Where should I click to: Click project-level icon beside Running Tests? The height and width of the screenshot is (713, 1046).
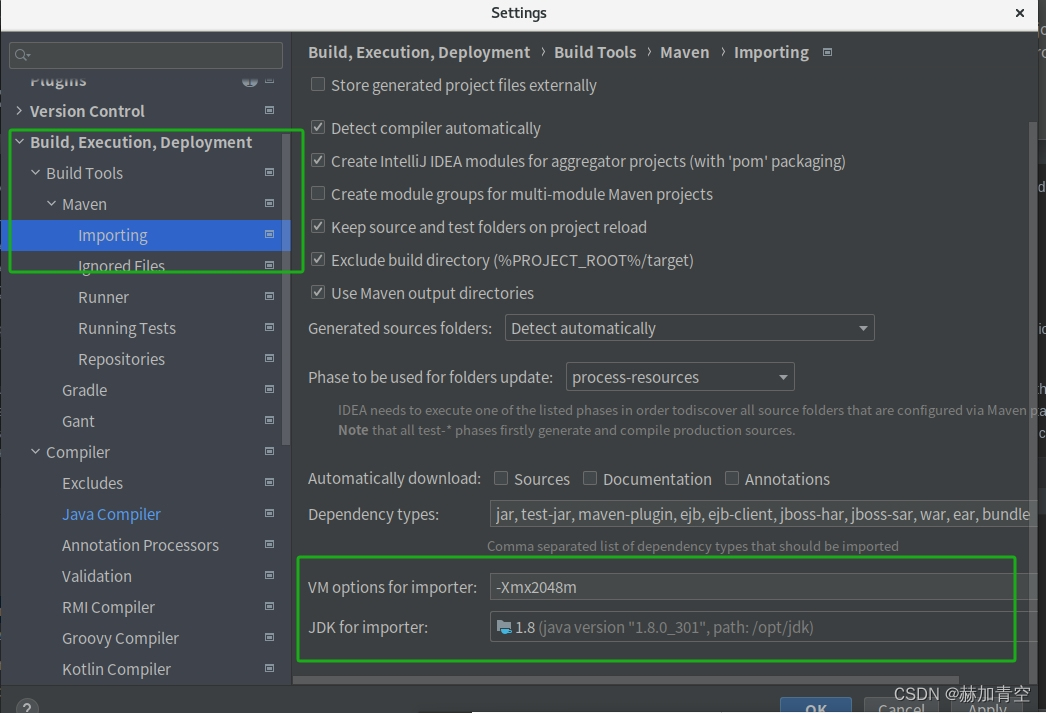(x=270, y=327)
